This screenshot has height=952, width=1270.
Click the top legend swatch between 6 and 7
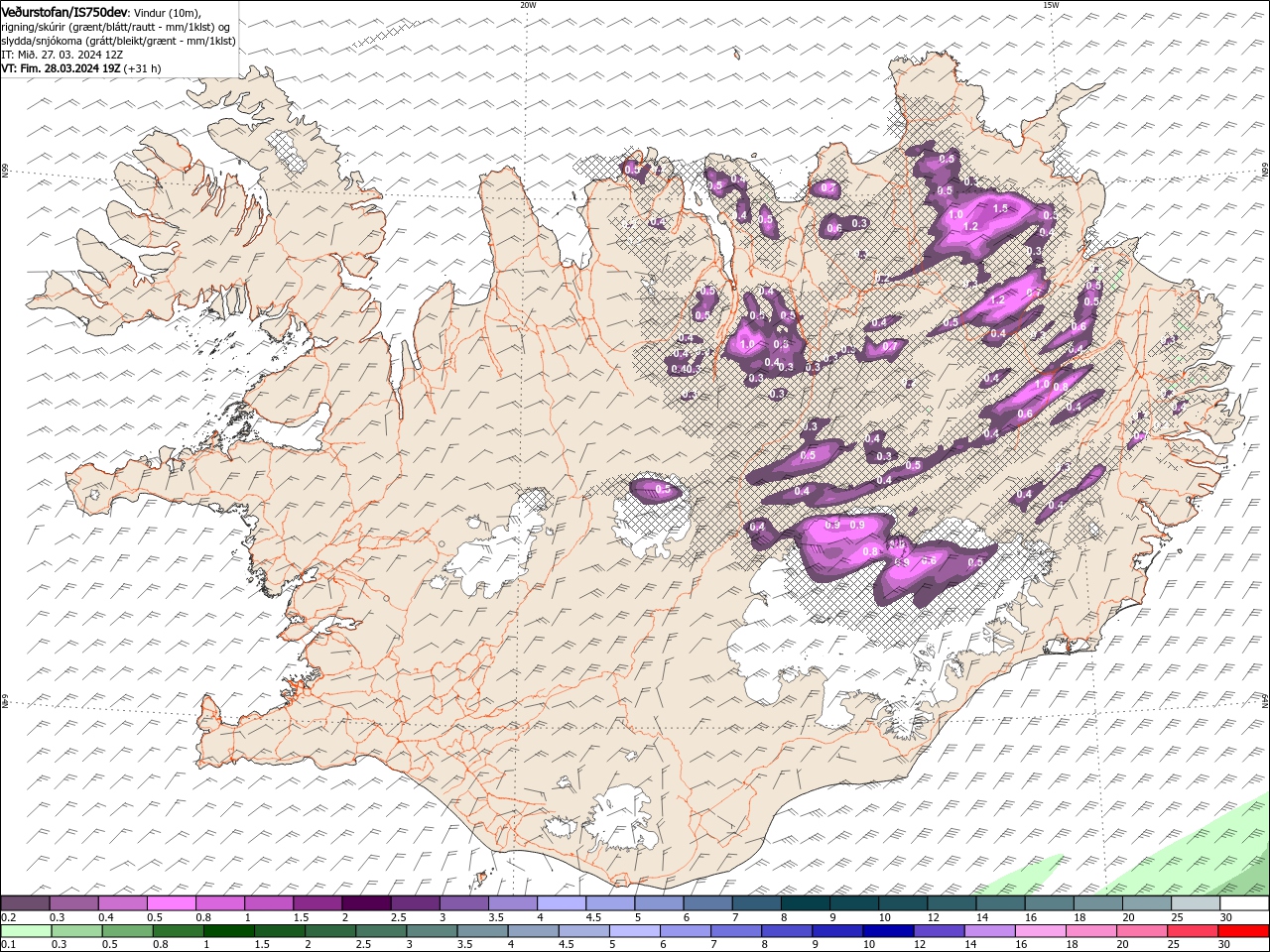point(707,903)
